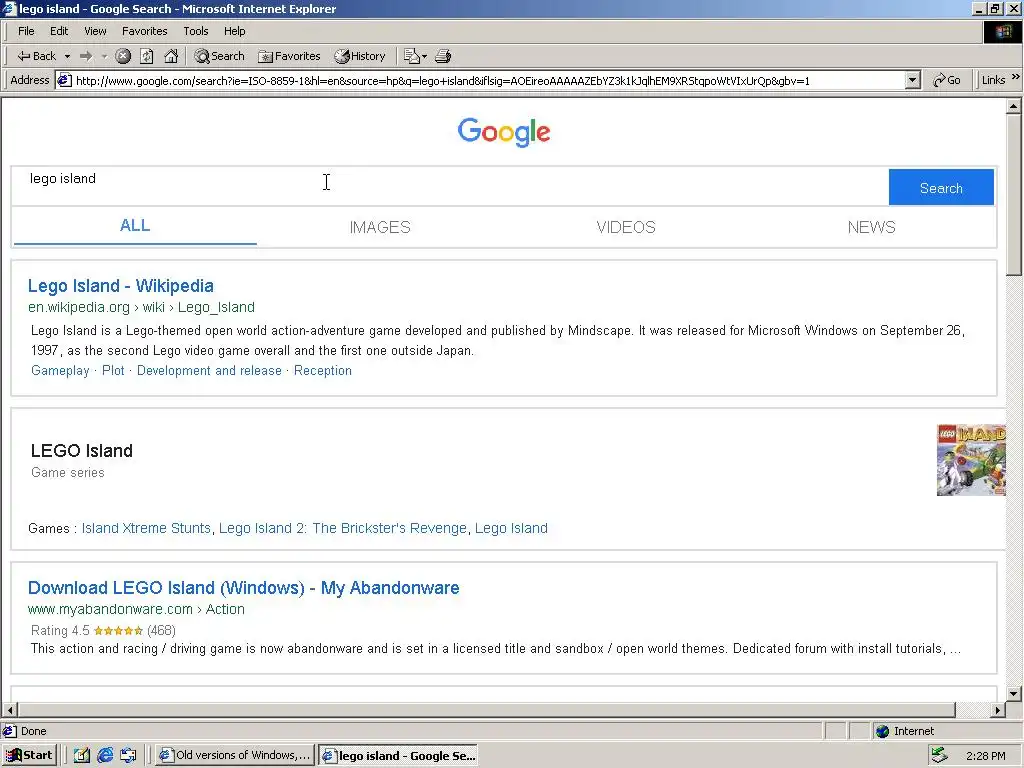The image size is (1024, 768).
Task: Open the Forward history dropdown arrow
Action: (104, 56)
